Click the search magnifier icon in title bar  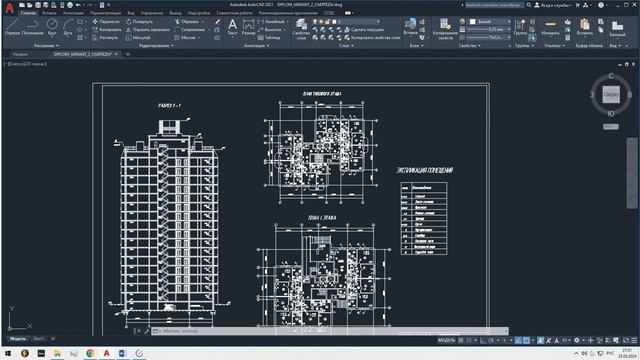(529, 5)
